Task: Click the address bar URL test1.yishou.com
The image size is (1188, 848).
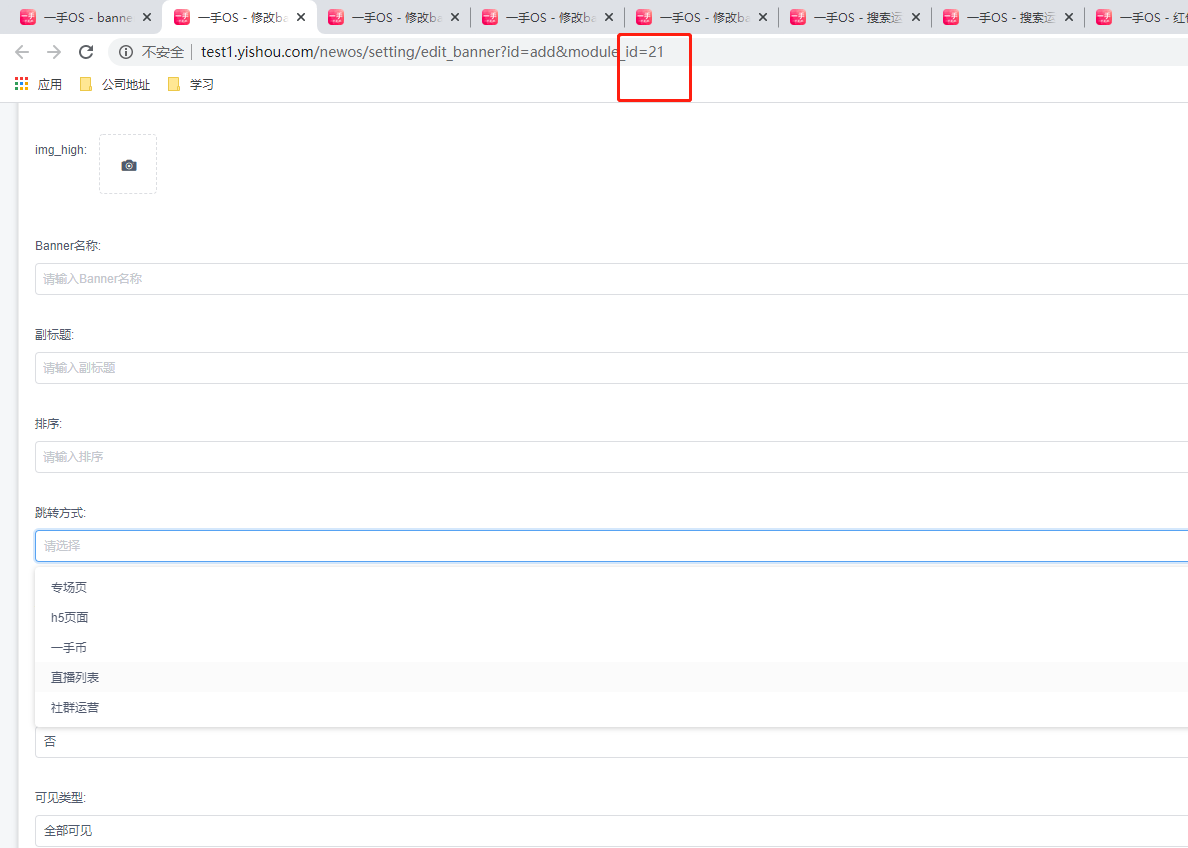Action: [432, 52]
